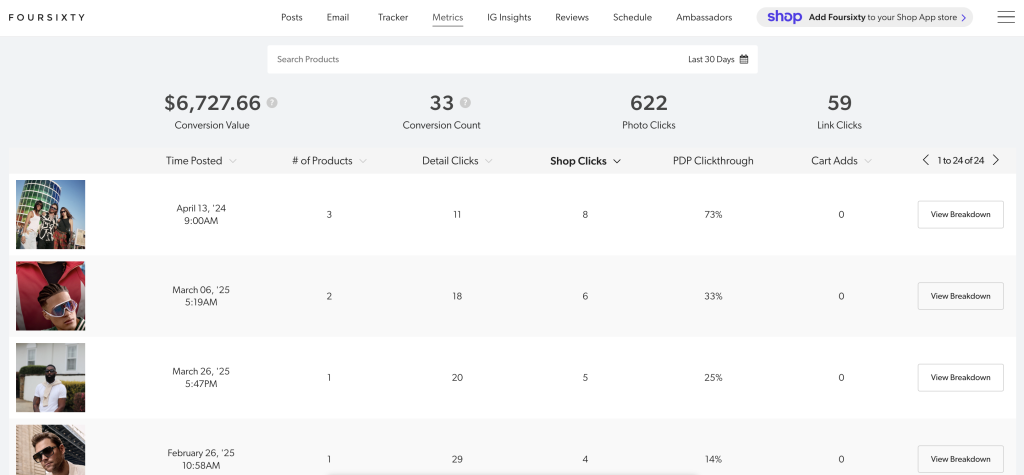Viewport: 1024px width, 475px height.
Task: Switch to the Ambassadors tab
Action: click(704, 18)
